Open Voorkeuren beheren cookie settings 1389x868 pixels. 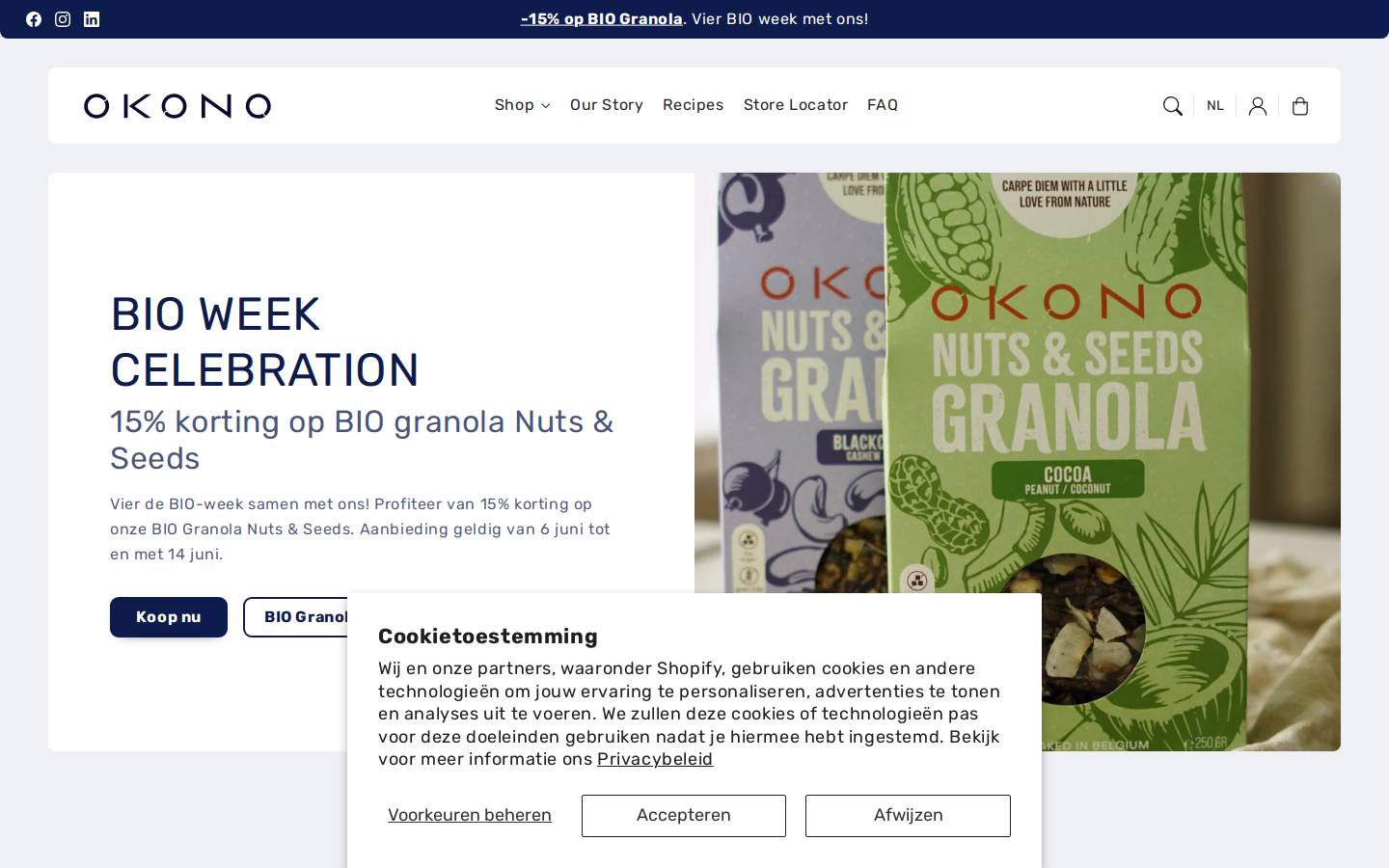(470, 816)
